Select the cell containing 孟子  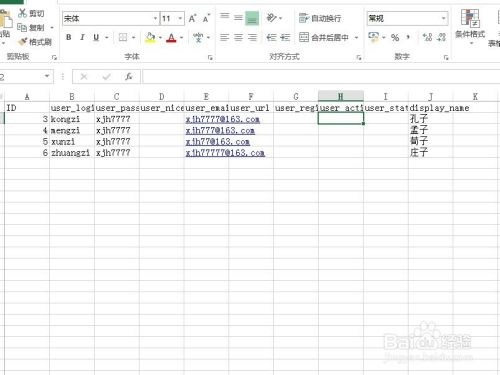click(431, 130)
